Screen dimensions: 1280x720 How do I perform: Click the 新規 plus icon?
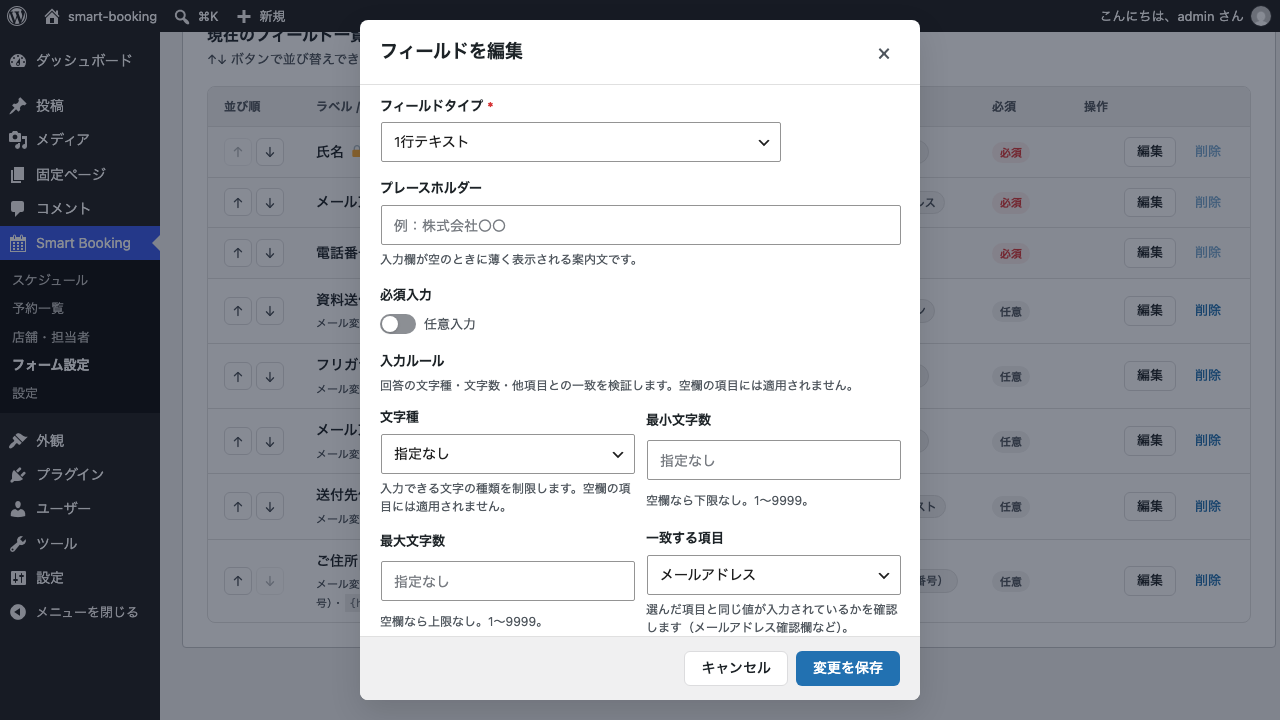click(243, 16)
